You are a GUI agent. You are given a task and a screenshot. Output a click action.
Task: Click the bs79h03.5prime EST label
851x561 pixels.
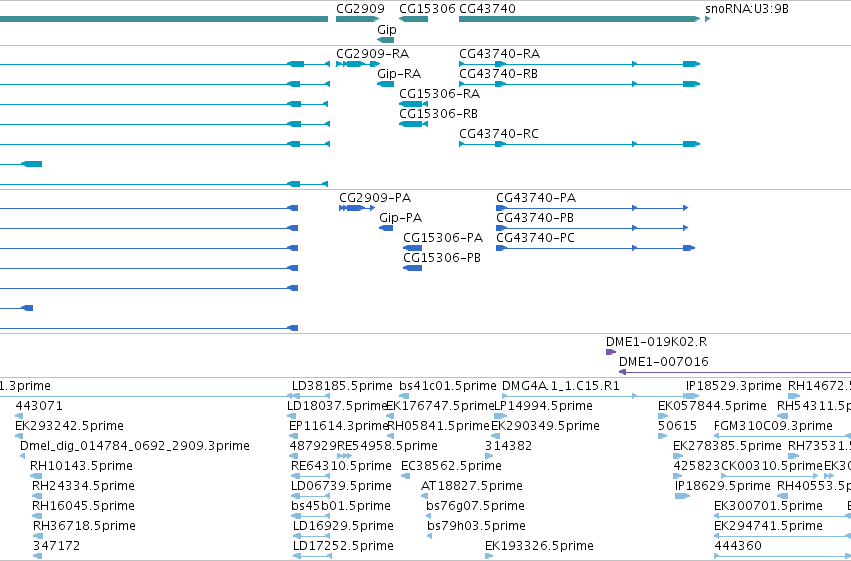(x=476, y=526)
